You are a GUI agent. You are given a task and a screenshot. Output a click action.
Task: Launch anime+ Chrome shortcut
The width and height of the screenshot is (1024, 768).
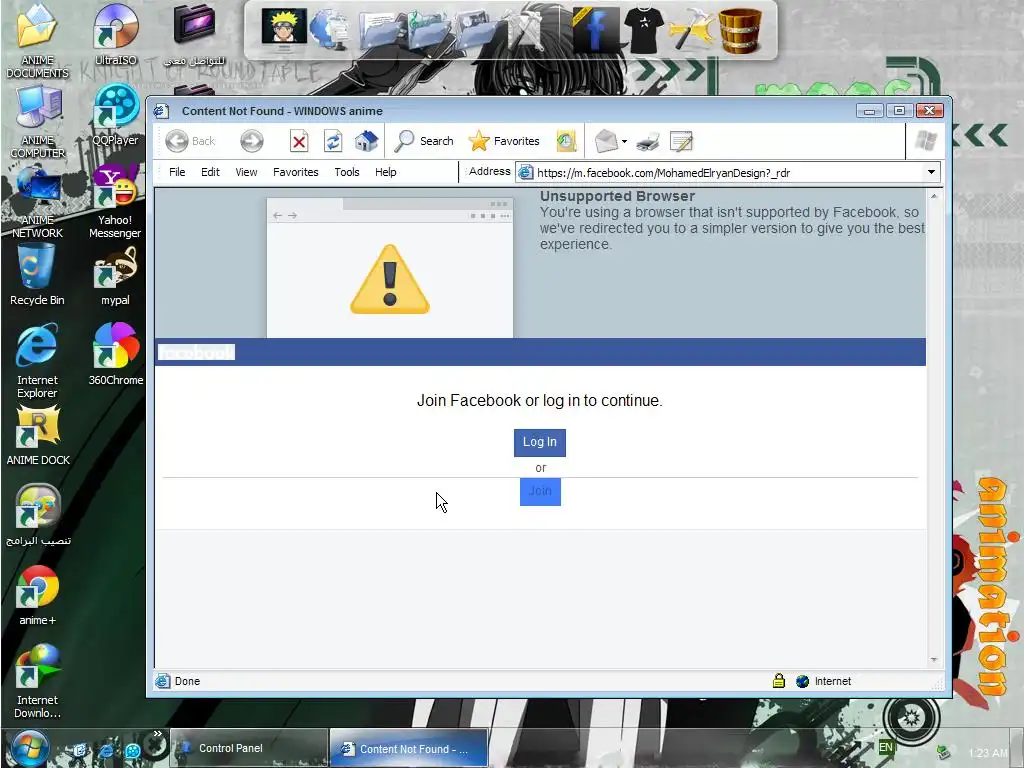(x=37, y=596)
